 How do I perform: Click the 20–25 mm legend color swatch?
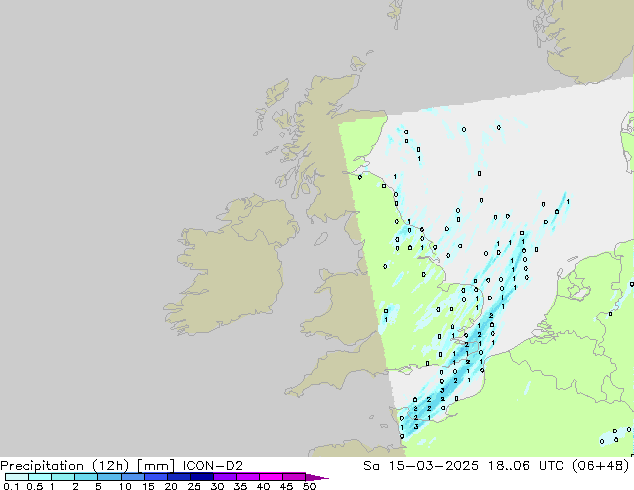point(178,477)
